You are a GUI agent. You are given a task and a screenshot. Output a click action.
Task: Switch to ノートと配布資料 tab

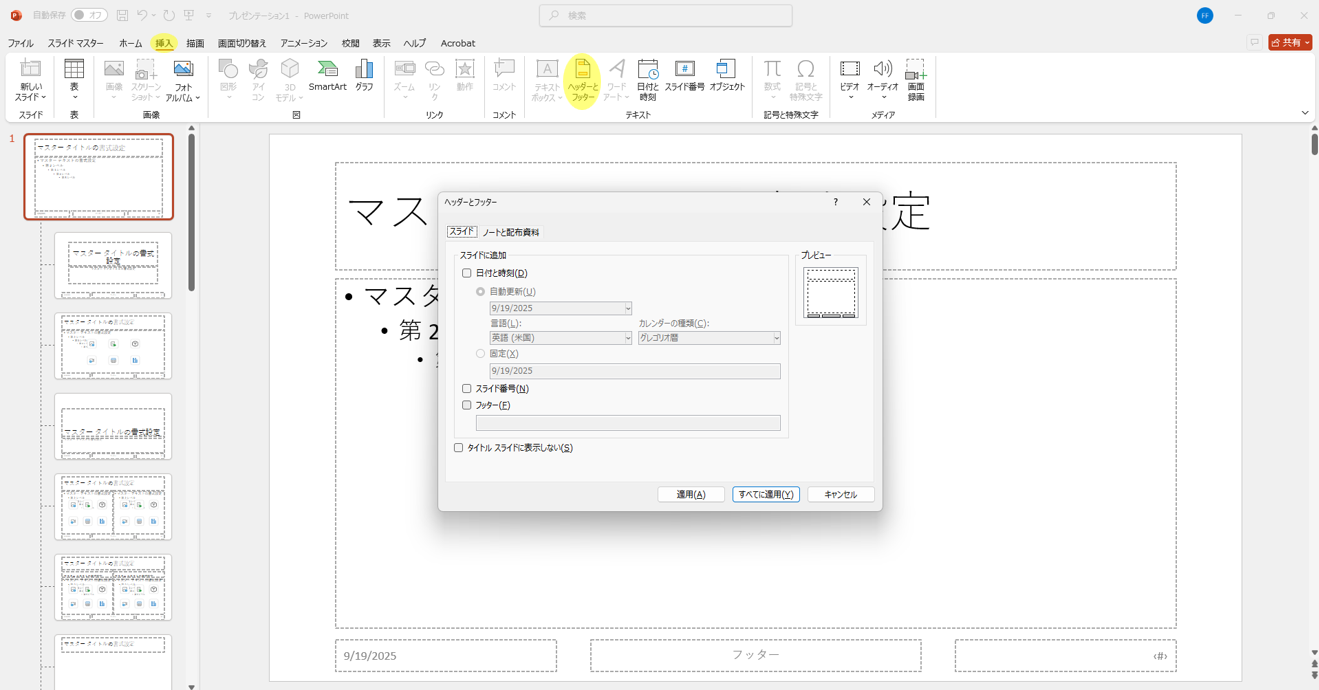coord(511,232)
